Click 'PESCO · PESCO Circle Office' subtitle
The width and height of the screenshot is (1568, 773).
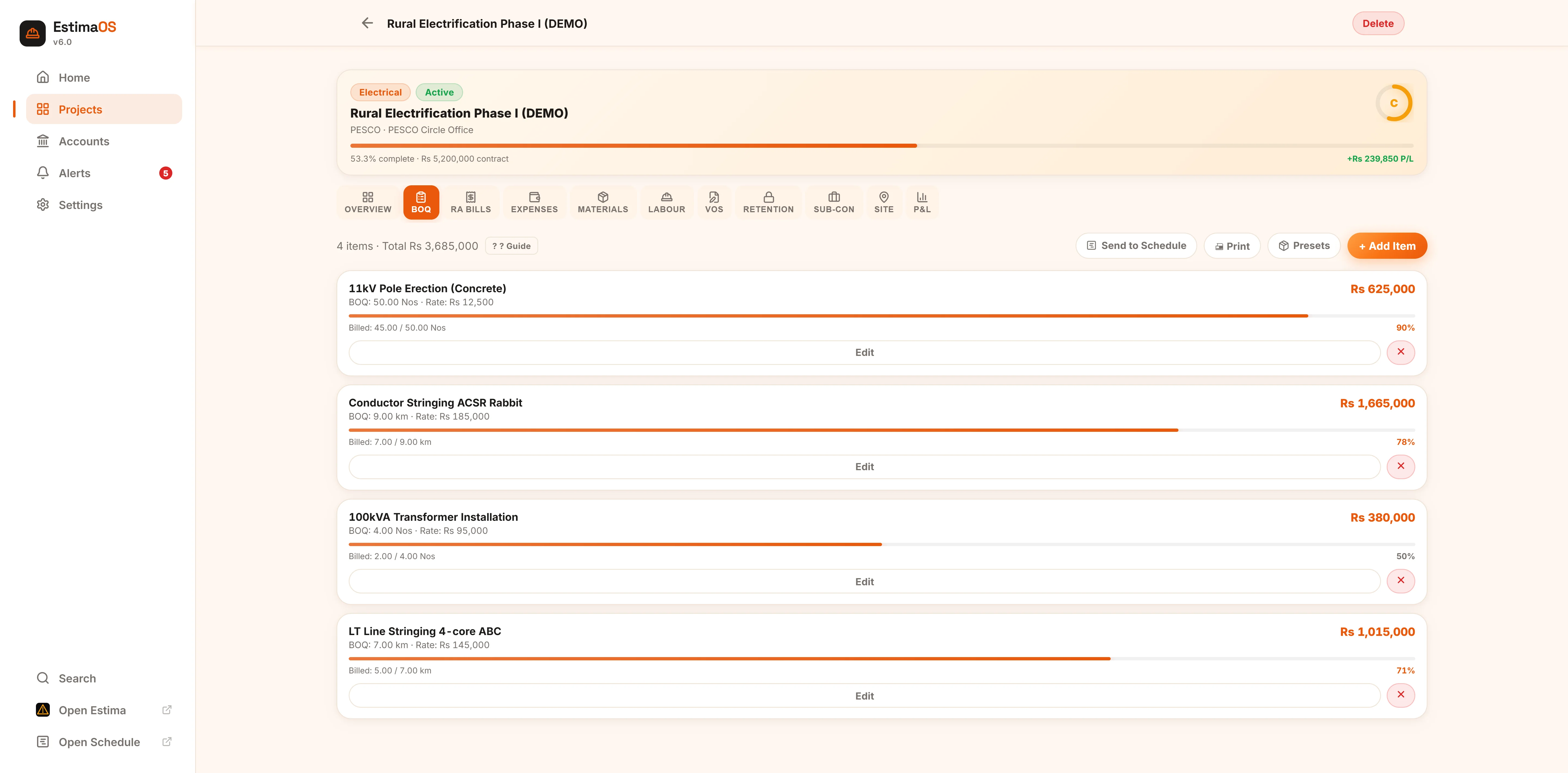click(x=412, y=130)
